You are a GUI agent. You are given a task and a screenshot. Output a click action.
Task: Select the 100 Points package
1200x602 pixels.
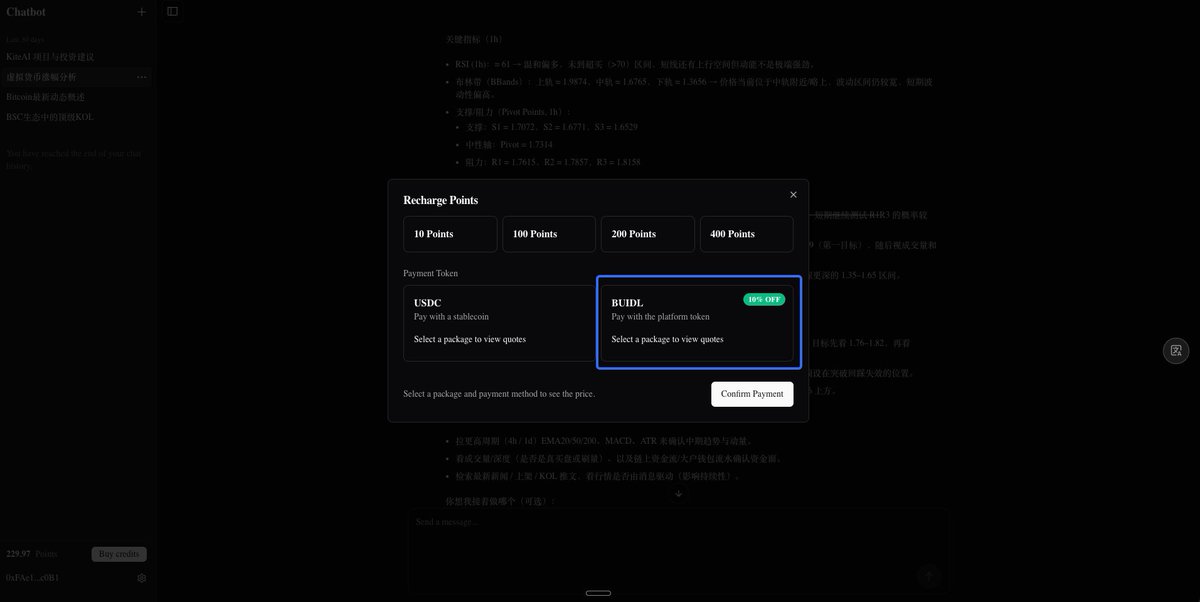(x=549, y=234)
